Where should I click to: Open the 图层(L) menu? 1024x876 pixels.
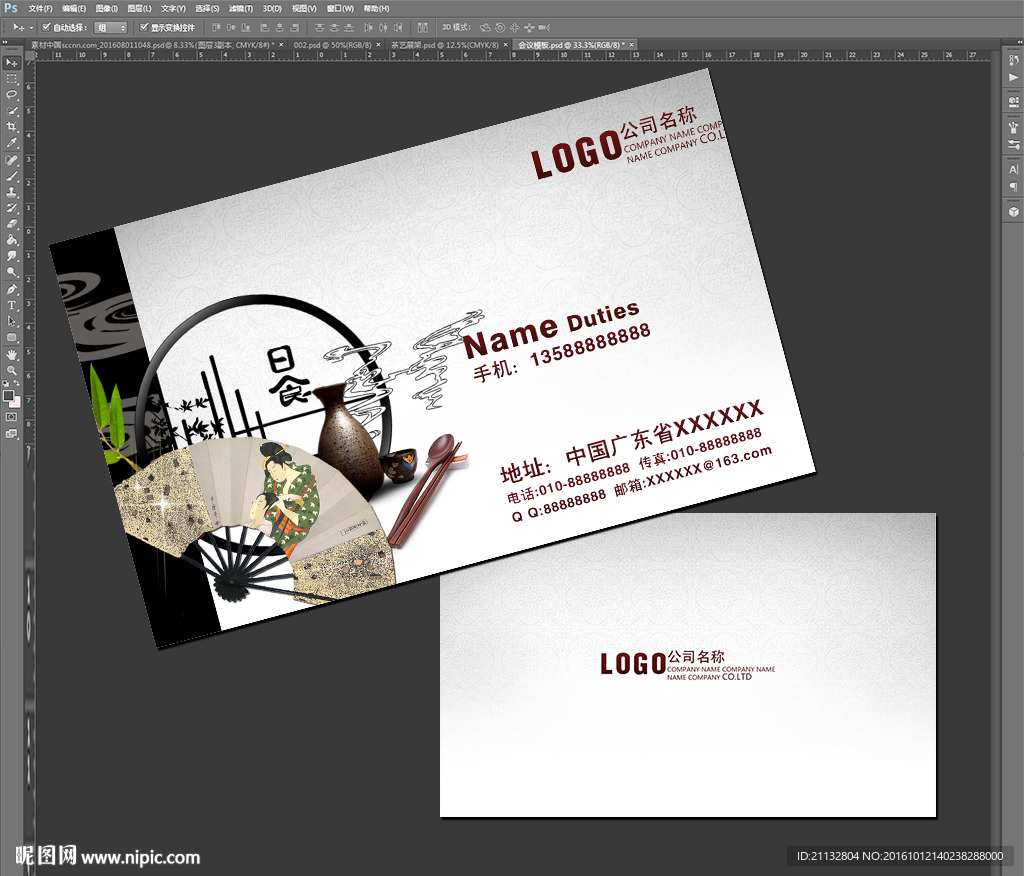139,8
